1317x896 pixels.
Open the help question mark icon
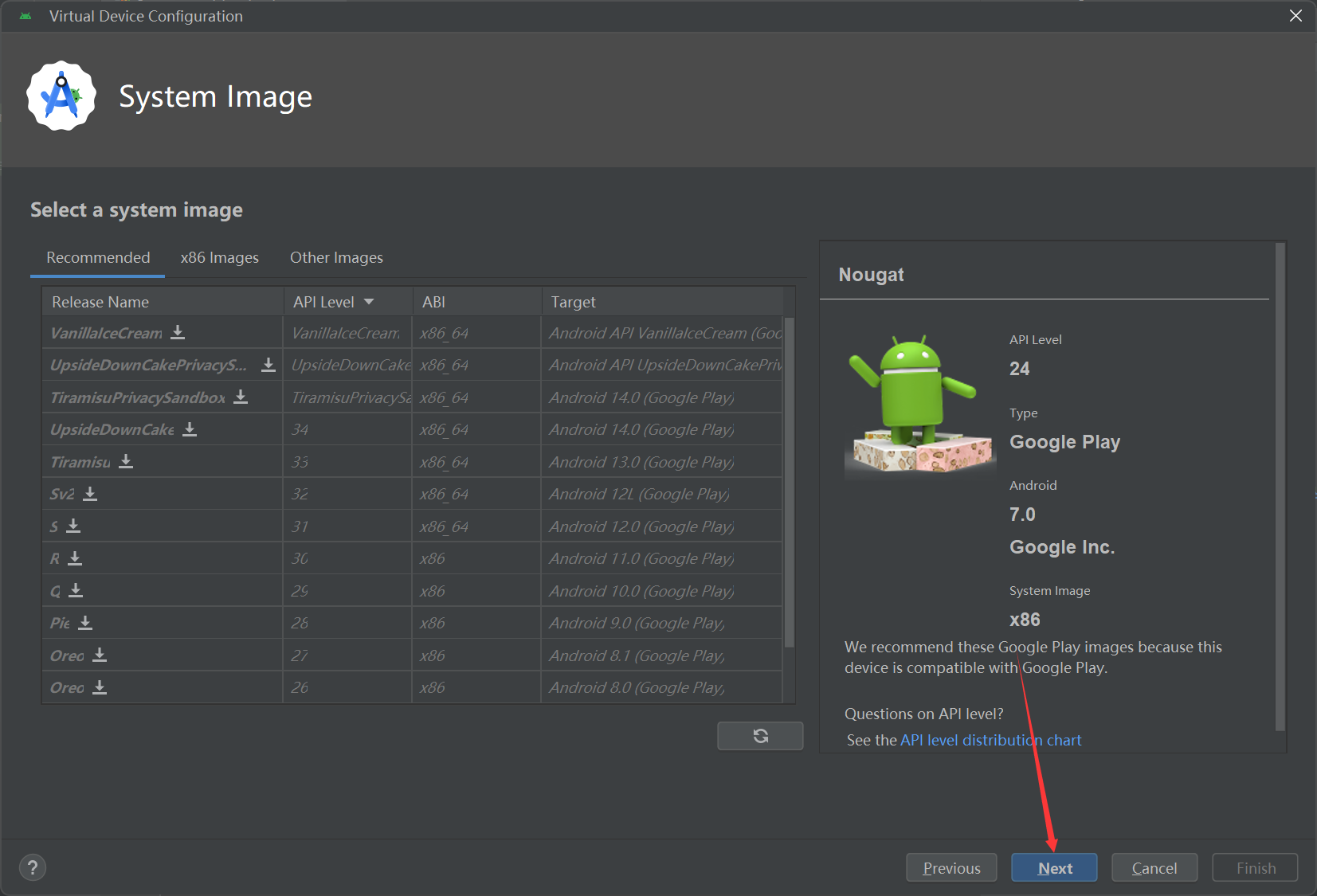tap(33, 867)
